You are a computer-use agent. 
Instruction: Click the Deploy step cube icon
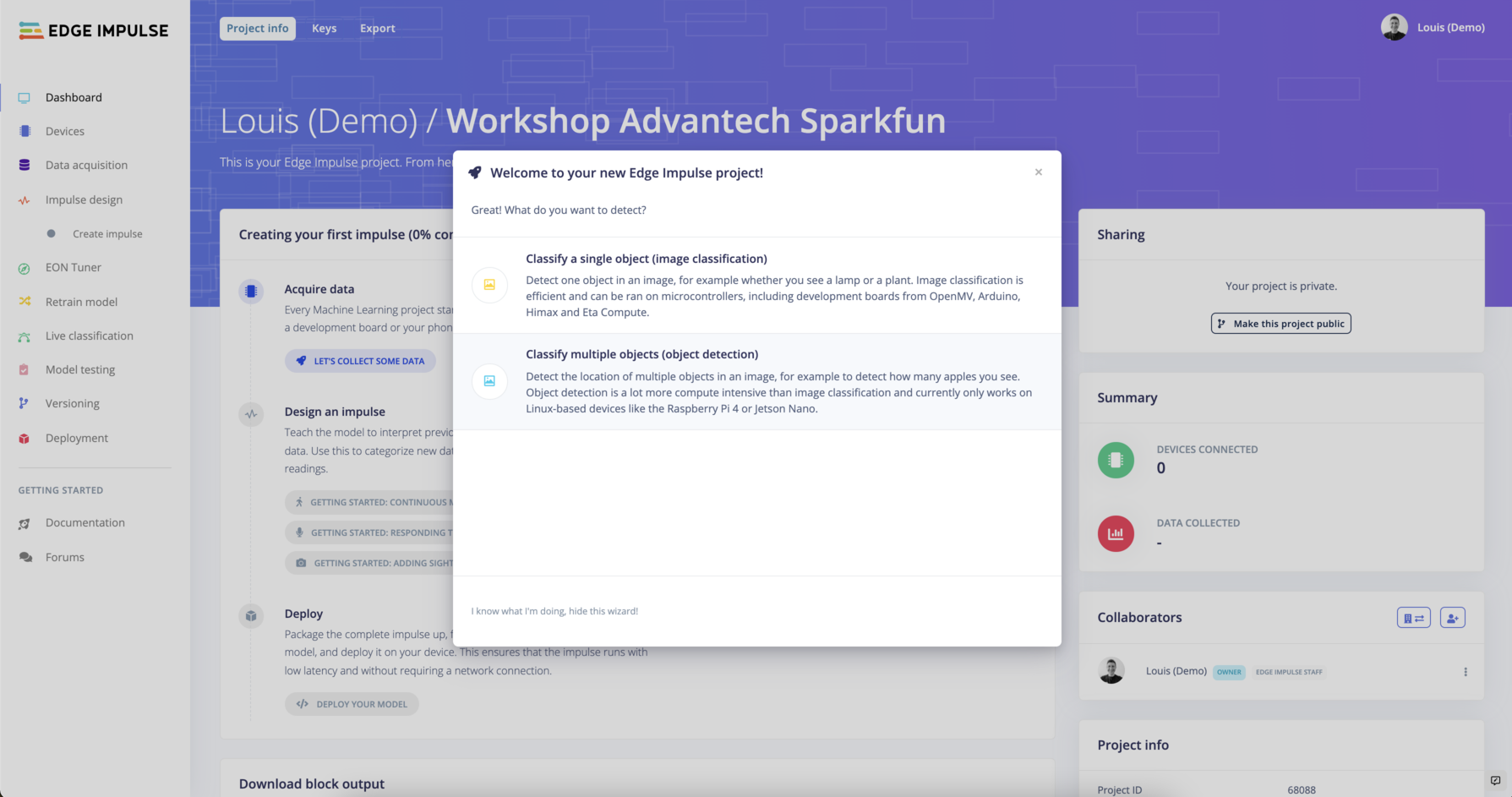[251, 616]
